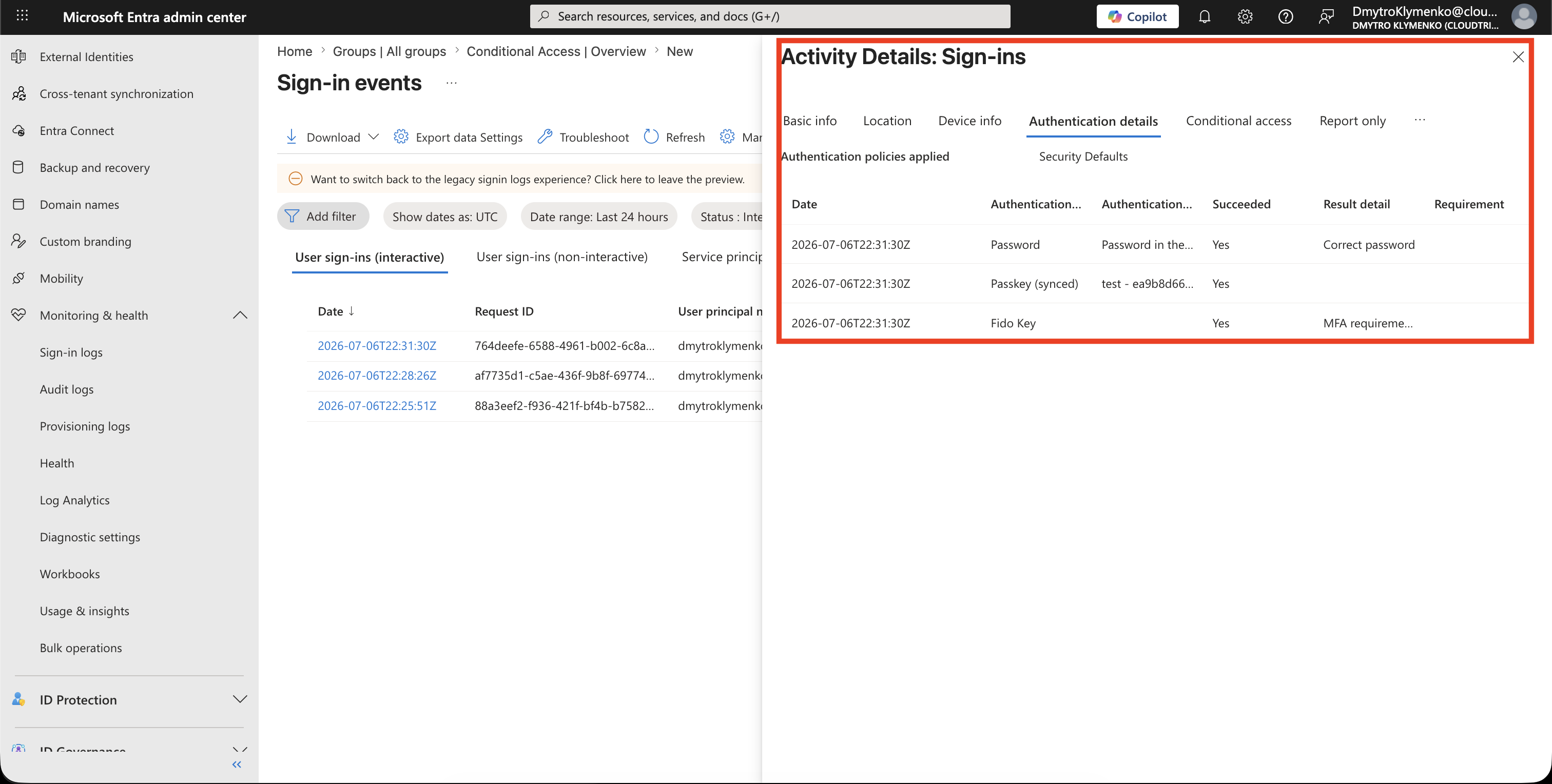This screenshot has height=784, width=1552.
Task: Close the Activity Details panel
Action: click(x=1518, y=57)
